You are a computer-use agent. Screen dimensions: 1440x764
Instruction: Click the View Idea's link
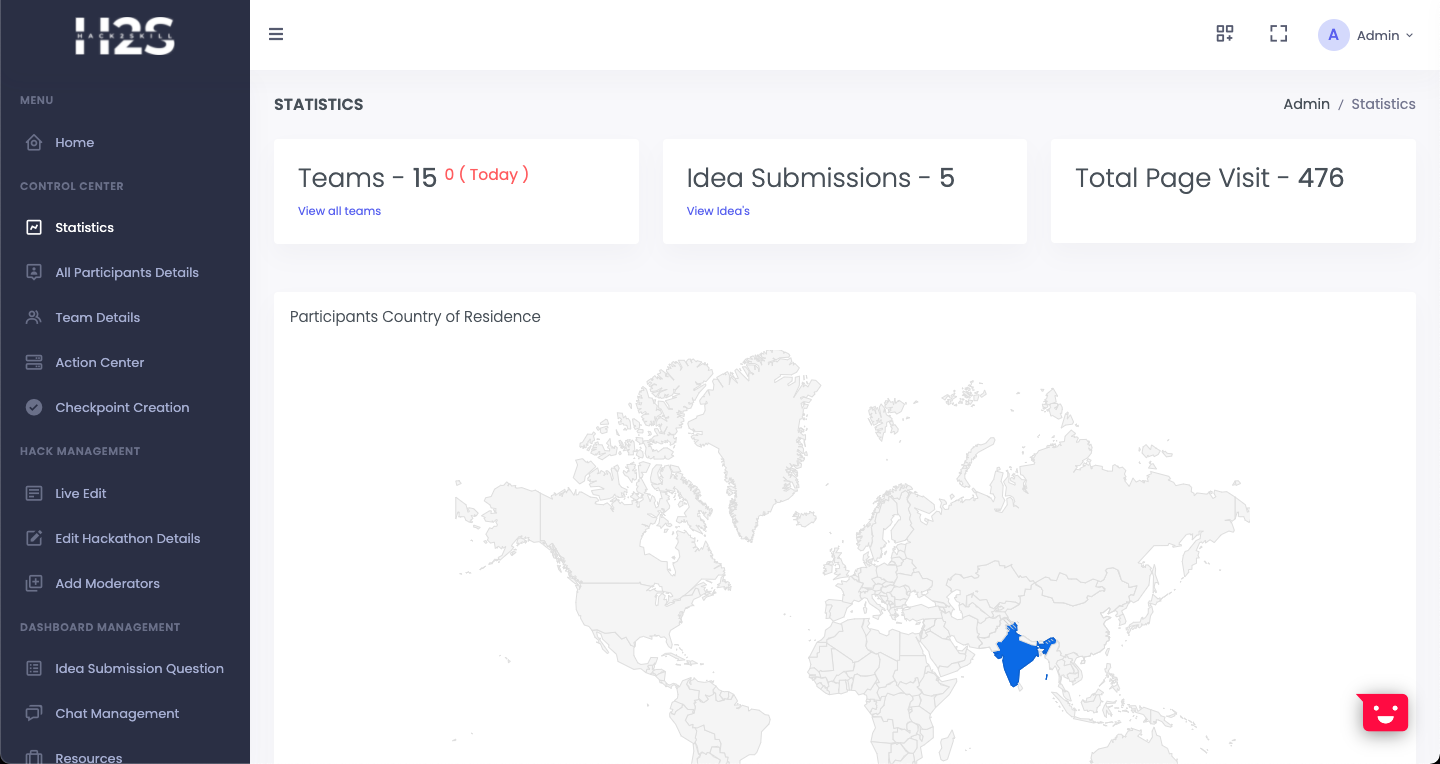click(718, 211)
